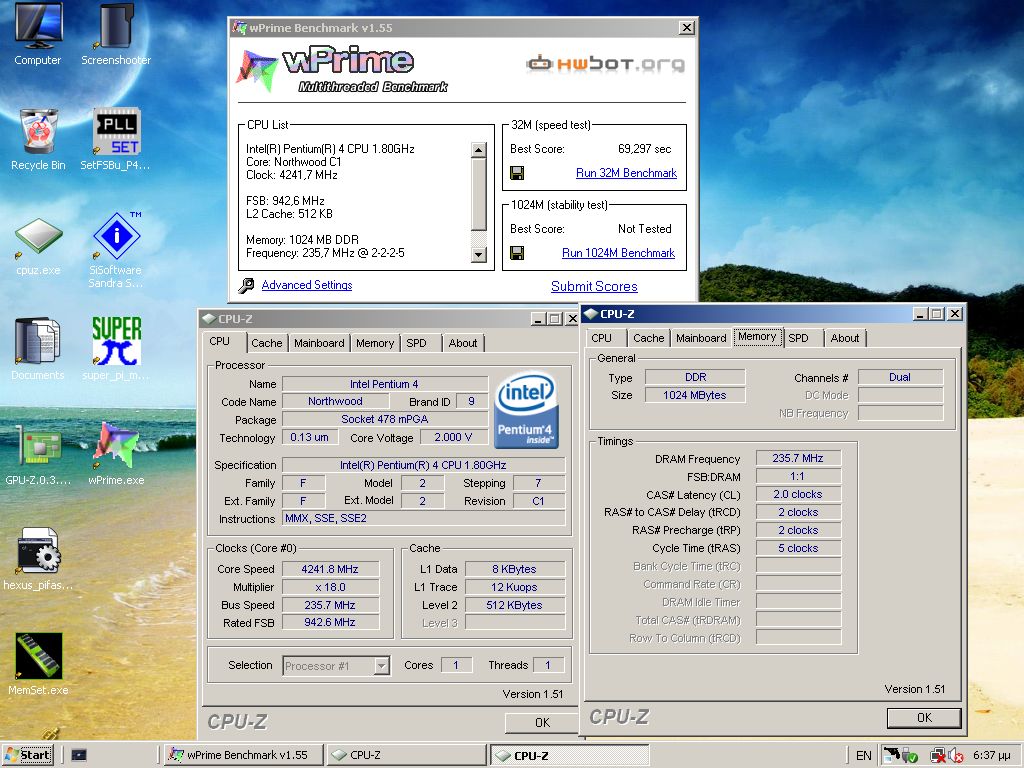
Task: Click the quick launch icon beside Start
Action: tap(78, 755)
